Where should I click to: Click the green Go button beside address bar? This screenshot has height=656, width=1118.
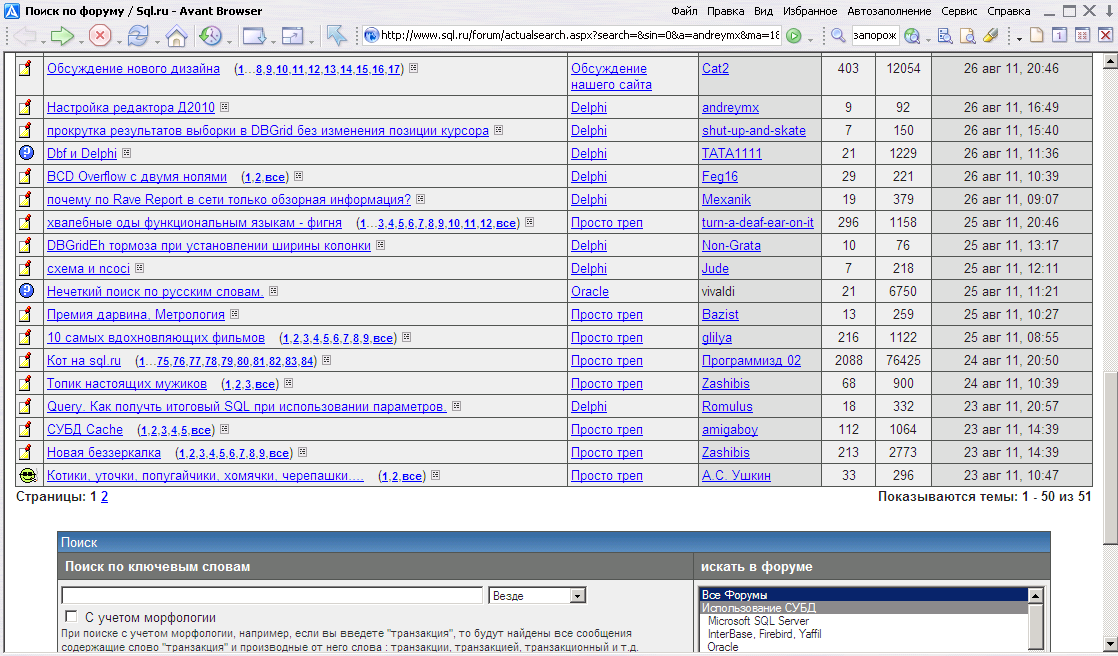(794, 36)
